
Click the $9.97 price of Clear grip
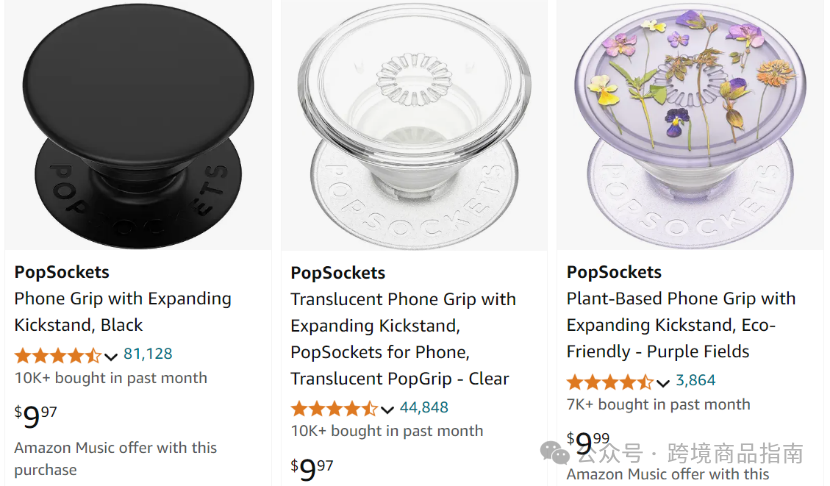[312, 469]
